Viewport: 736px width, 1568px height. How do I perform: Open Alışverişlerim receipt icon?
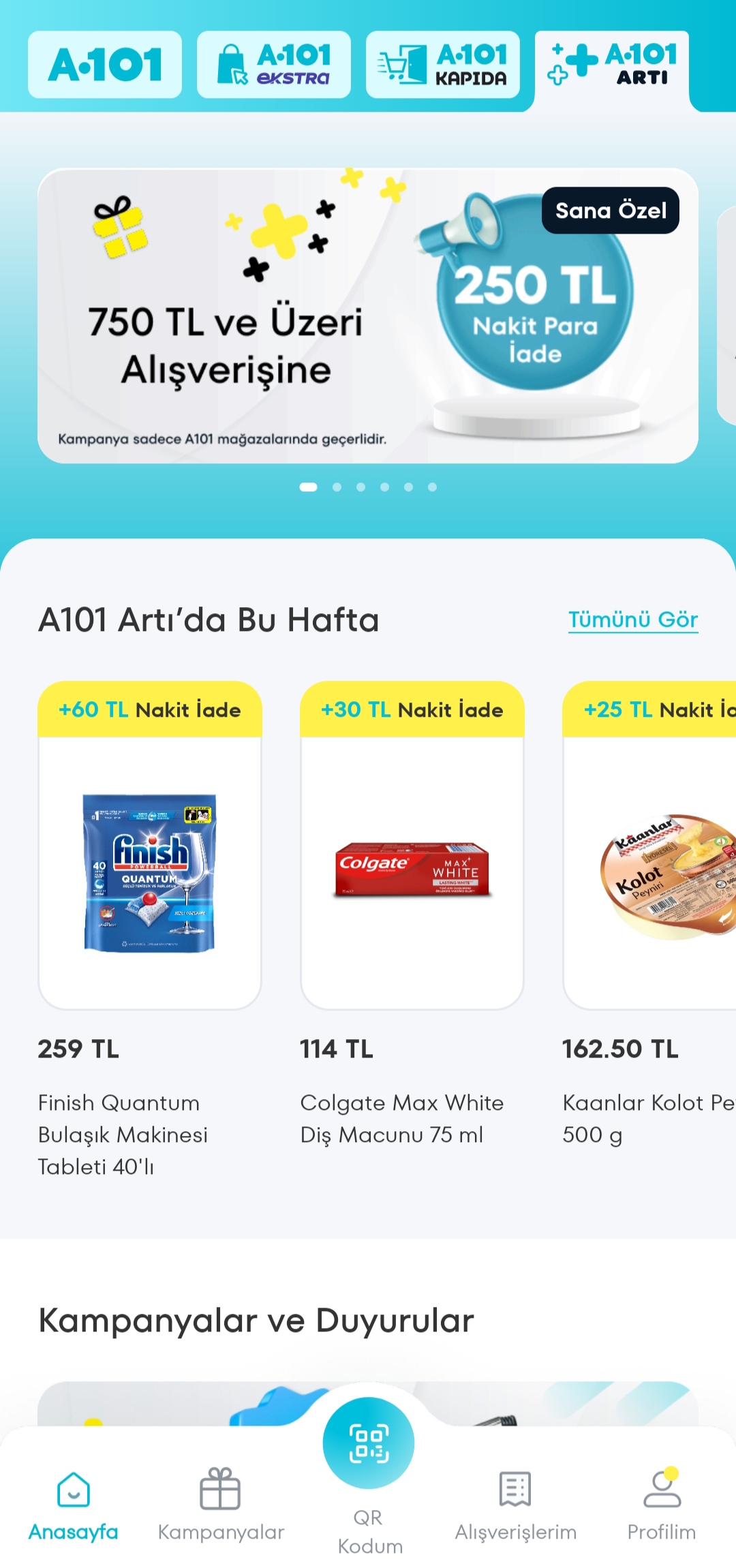[515, 1489]
